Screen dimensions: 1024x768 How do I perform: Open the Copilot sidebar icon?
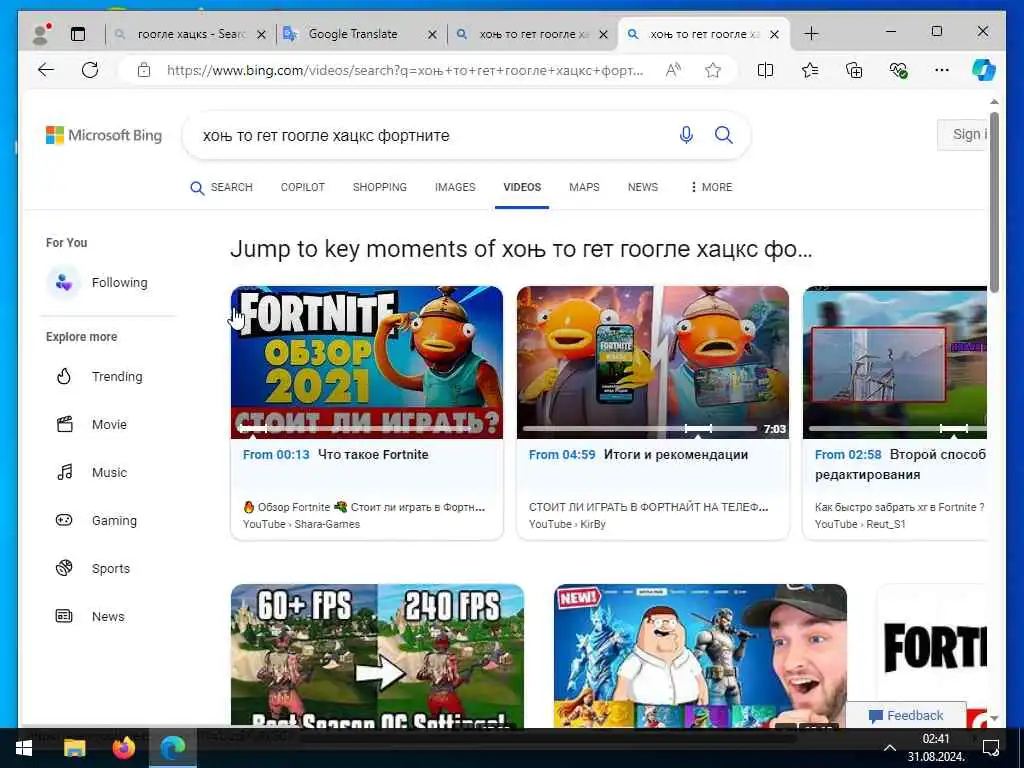(x=984, y=70)
